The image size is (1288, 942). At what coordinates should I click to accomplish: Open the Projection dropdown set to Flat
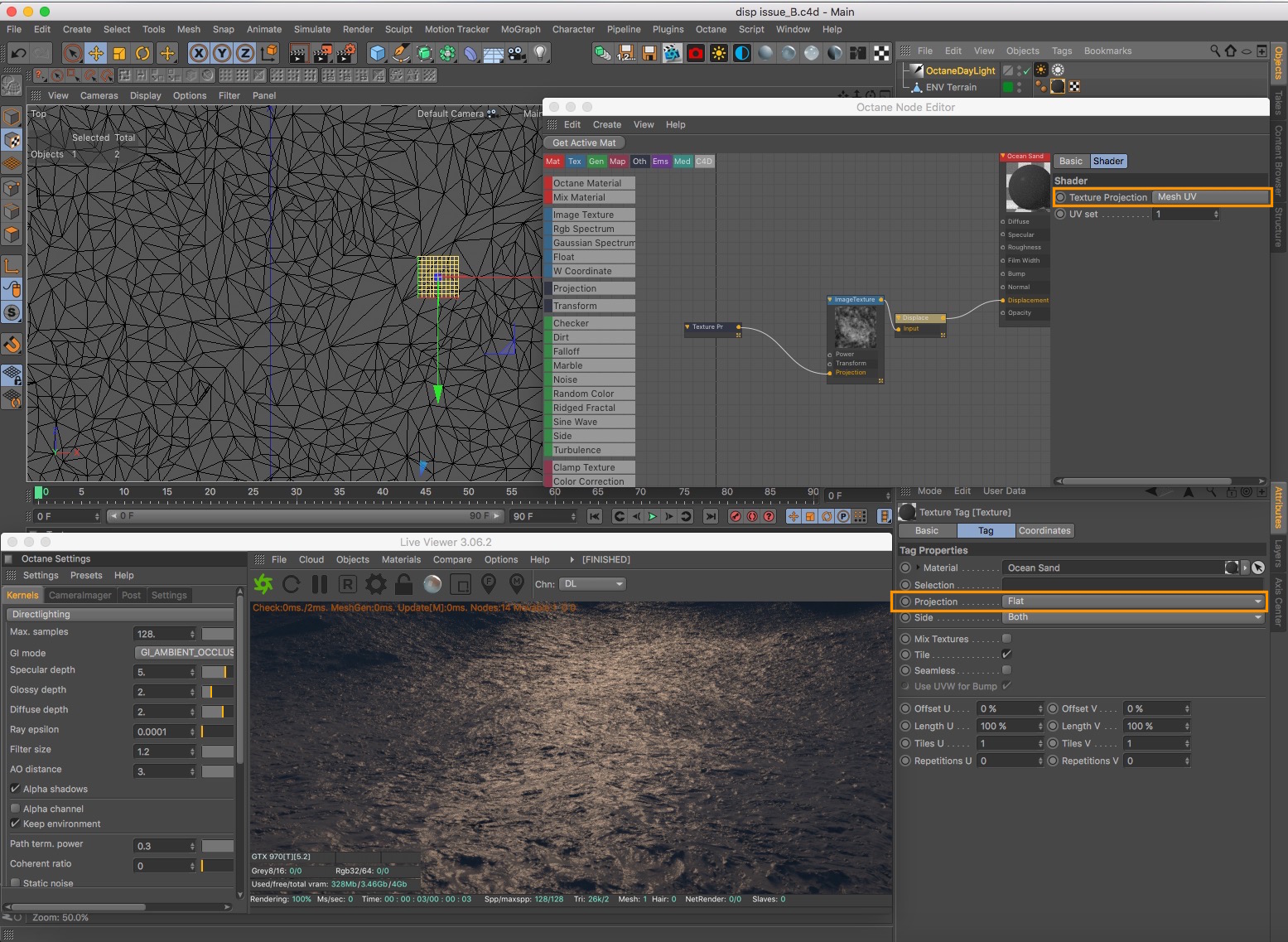1132,601
